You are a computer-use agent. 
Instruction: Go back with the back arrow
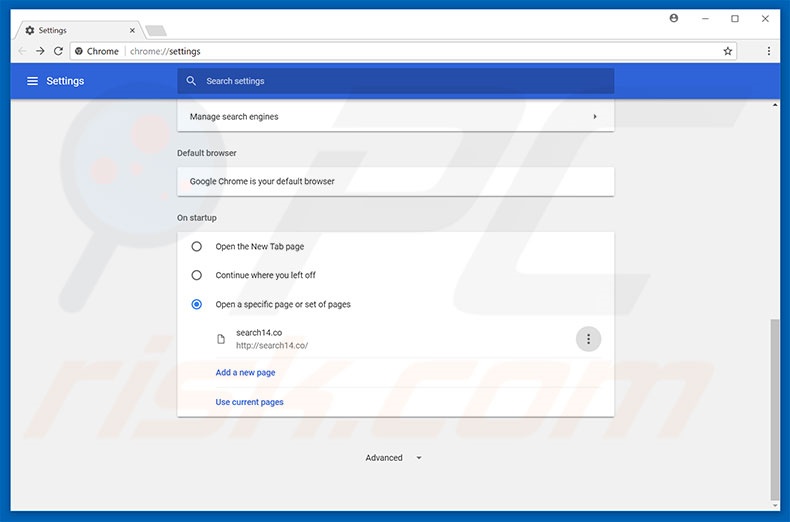(22, 51)
